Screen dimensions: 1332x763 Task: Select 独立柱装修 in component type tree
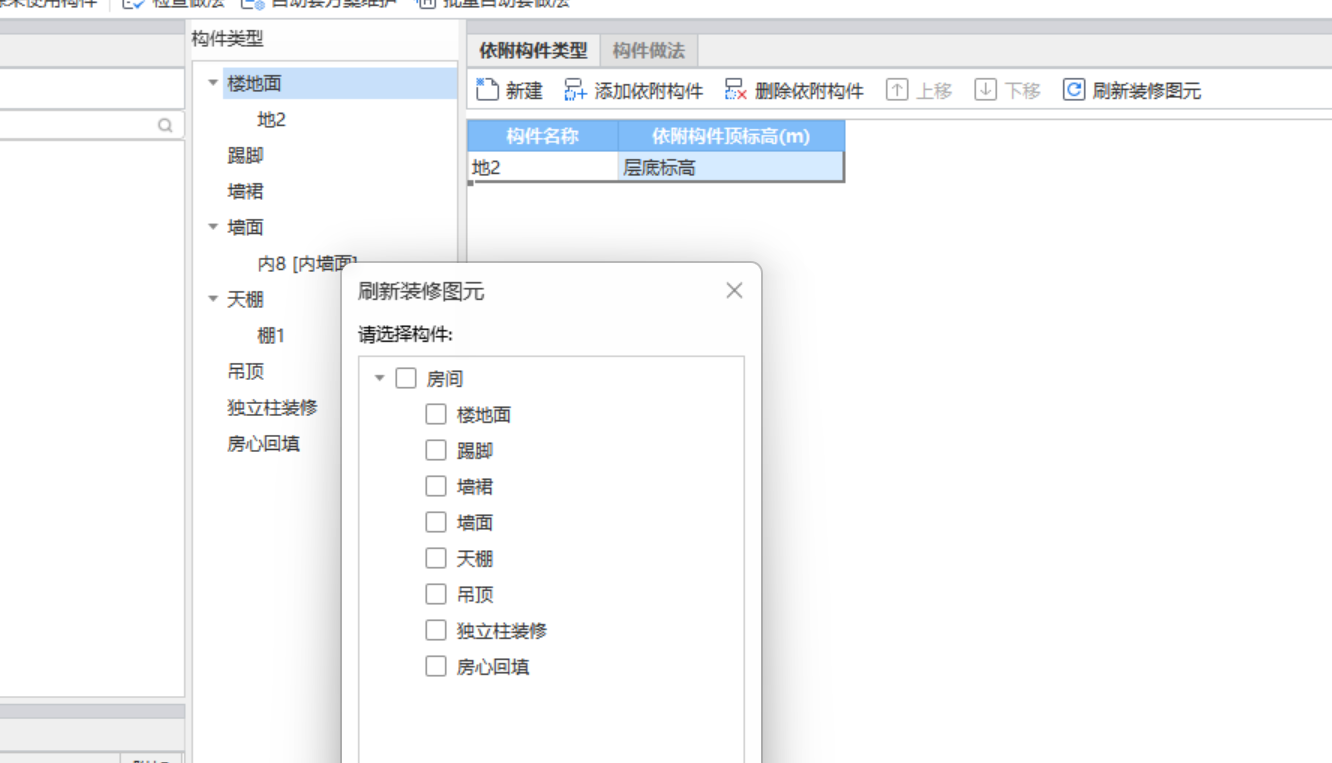272,407
